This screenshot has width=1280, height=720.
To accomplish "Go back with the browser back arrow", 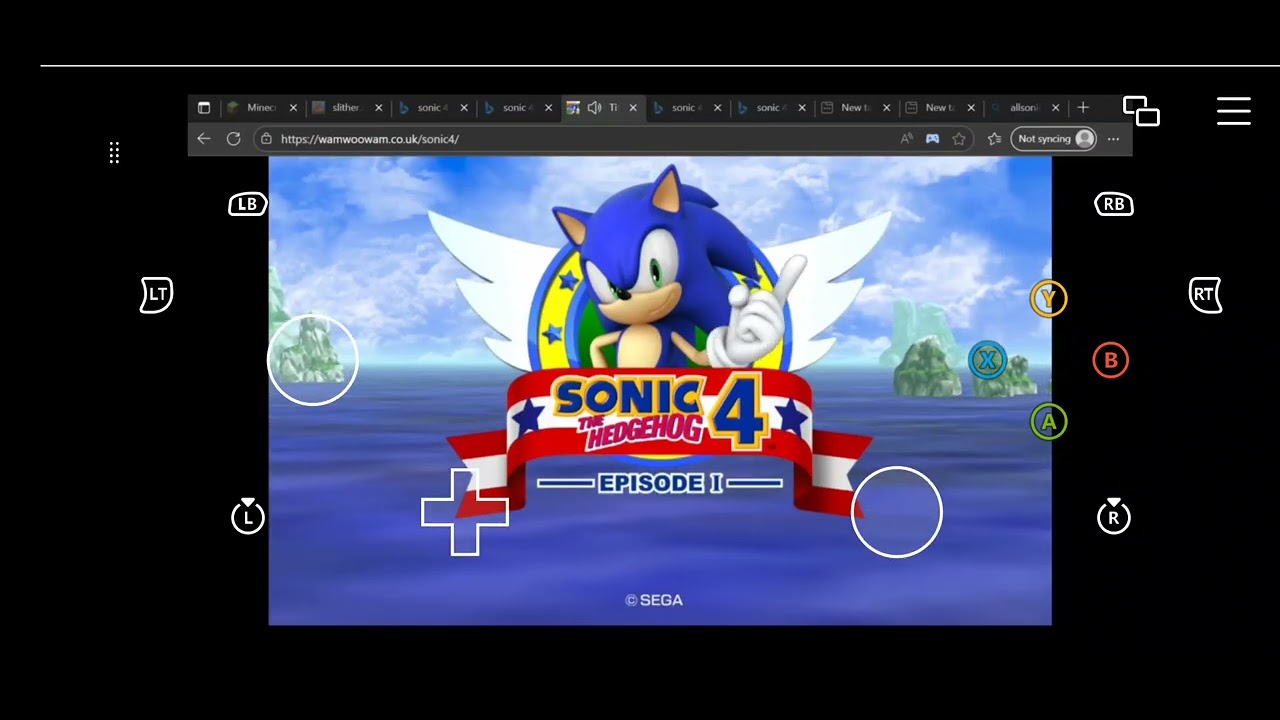I will (204, 139).
